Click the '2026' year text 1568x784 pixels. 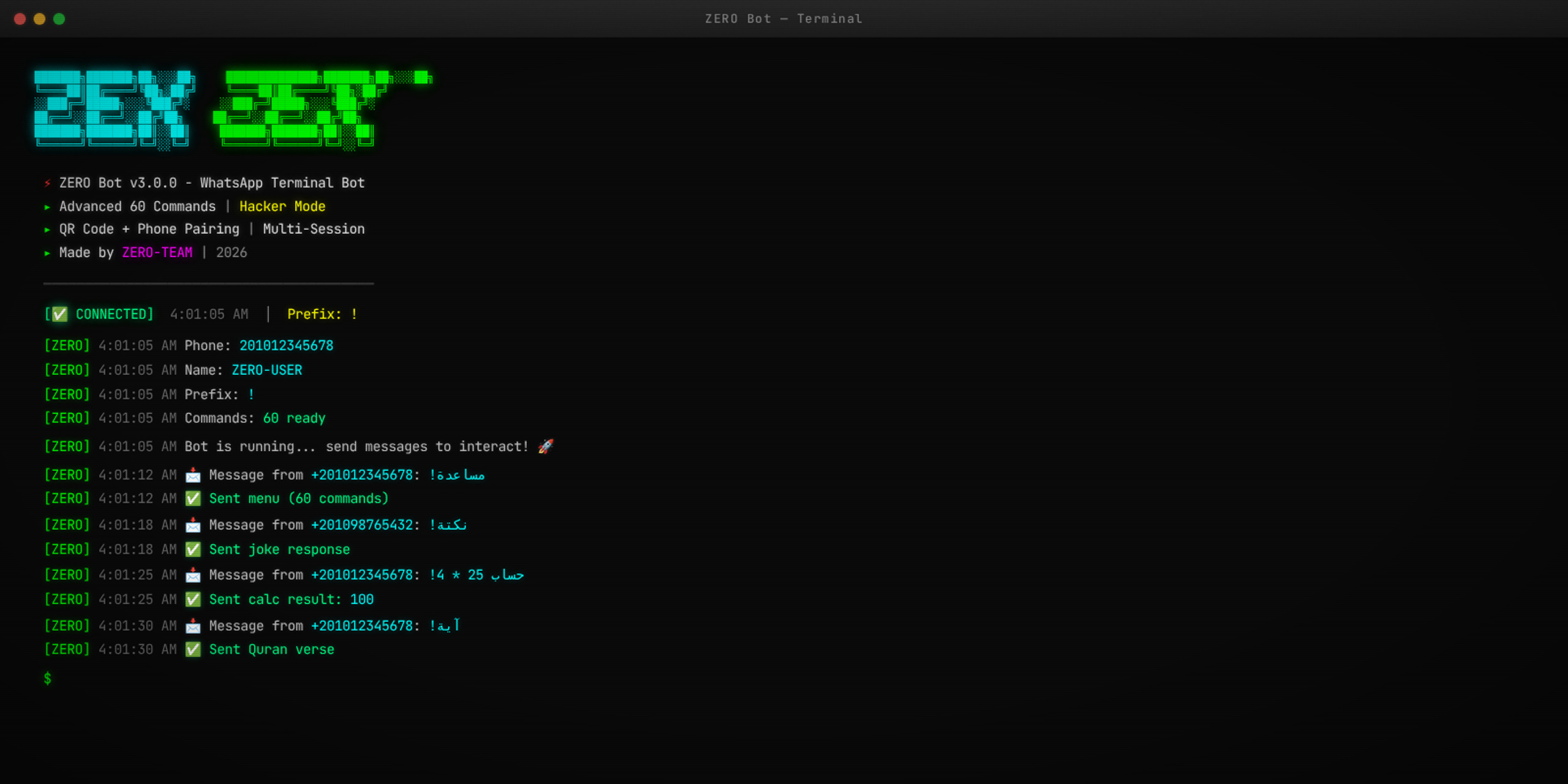[x=232, y=252]
